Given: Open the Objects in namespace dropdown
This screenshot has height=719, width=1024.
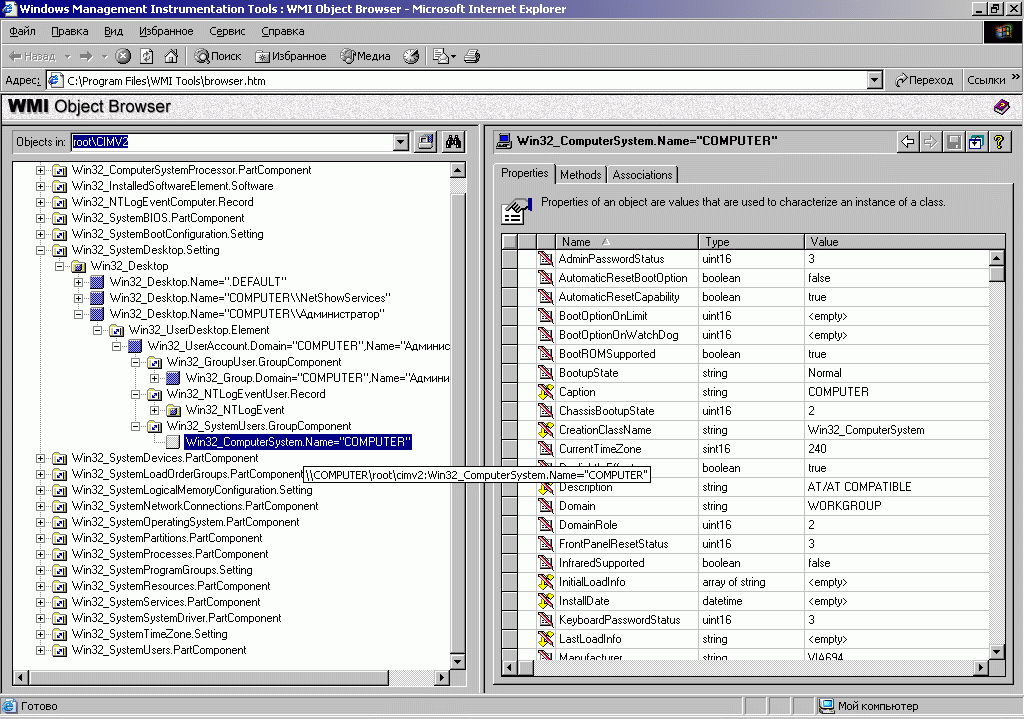Looking at the screenshot, I should pos(401,142).
